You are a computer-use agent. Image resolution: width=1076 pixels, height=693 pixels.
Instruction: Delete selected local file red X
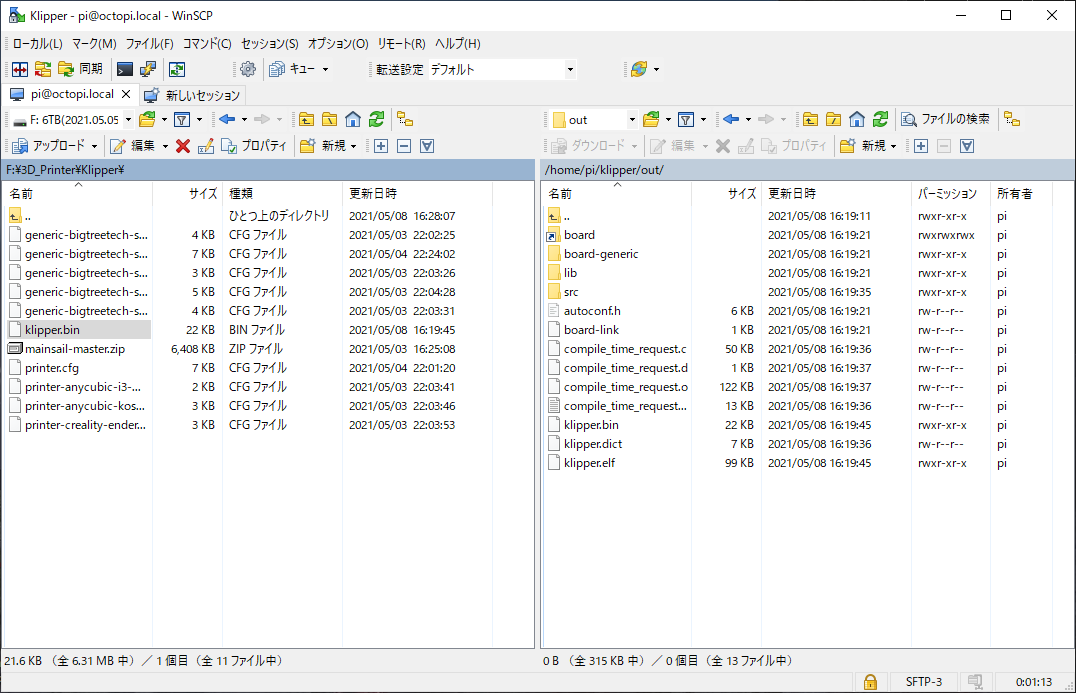(x=183, y=145)
